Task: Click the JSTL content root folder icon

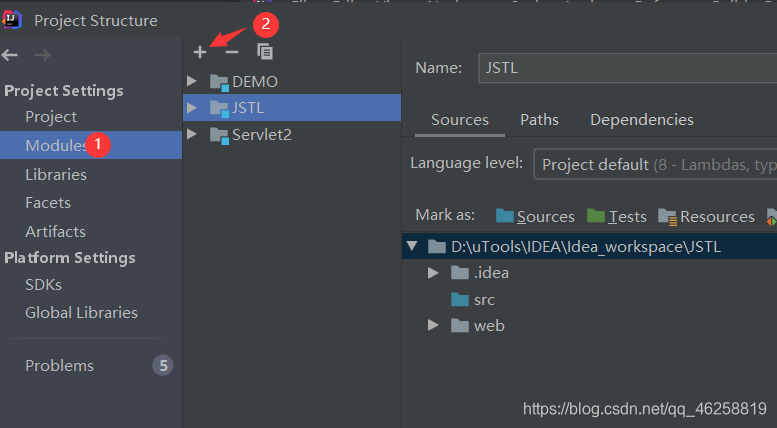Action: coord(437,246)
